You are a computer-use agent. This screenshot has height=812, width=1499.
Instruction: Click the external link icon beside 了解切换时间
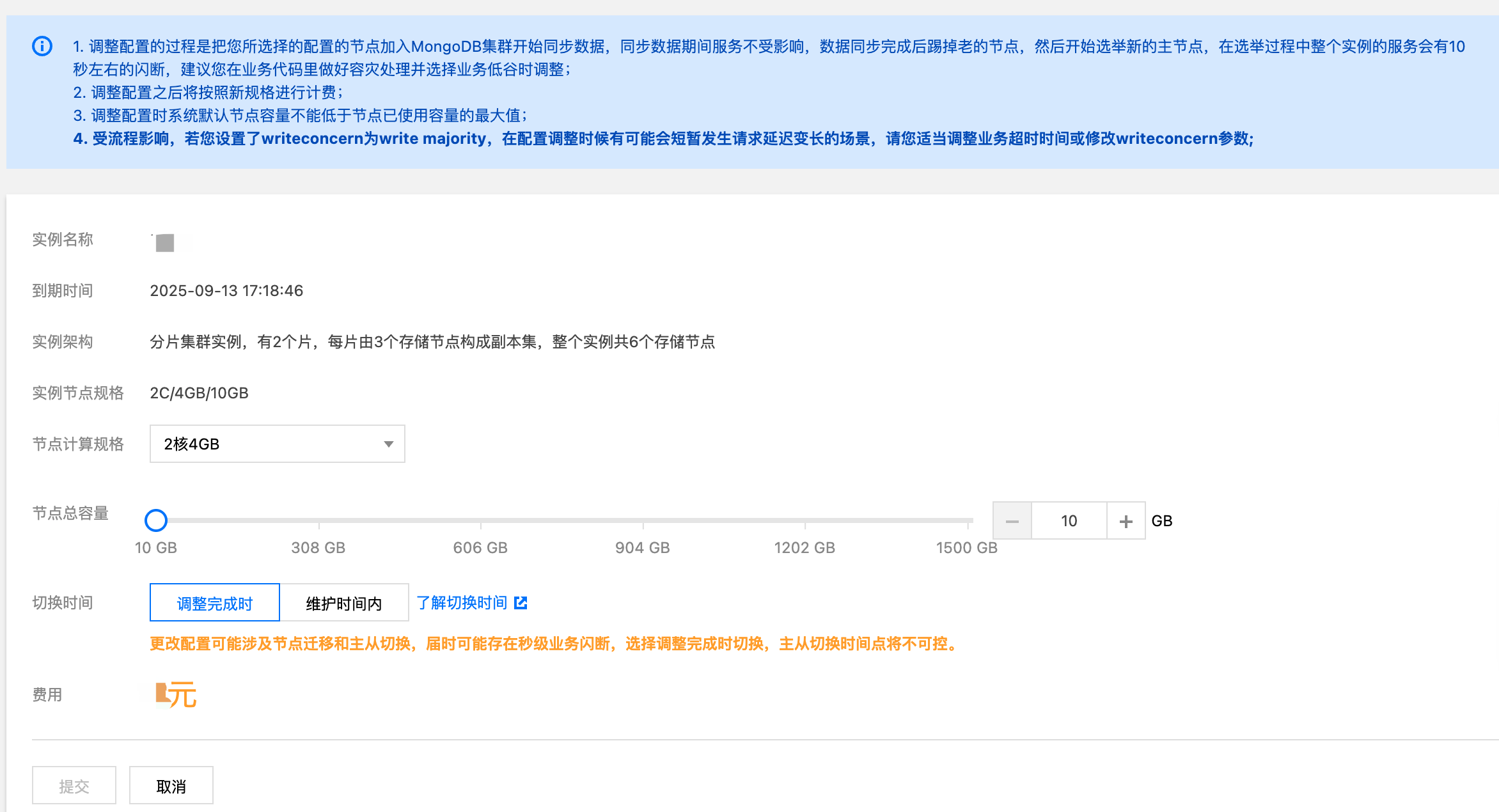[521, 603]
